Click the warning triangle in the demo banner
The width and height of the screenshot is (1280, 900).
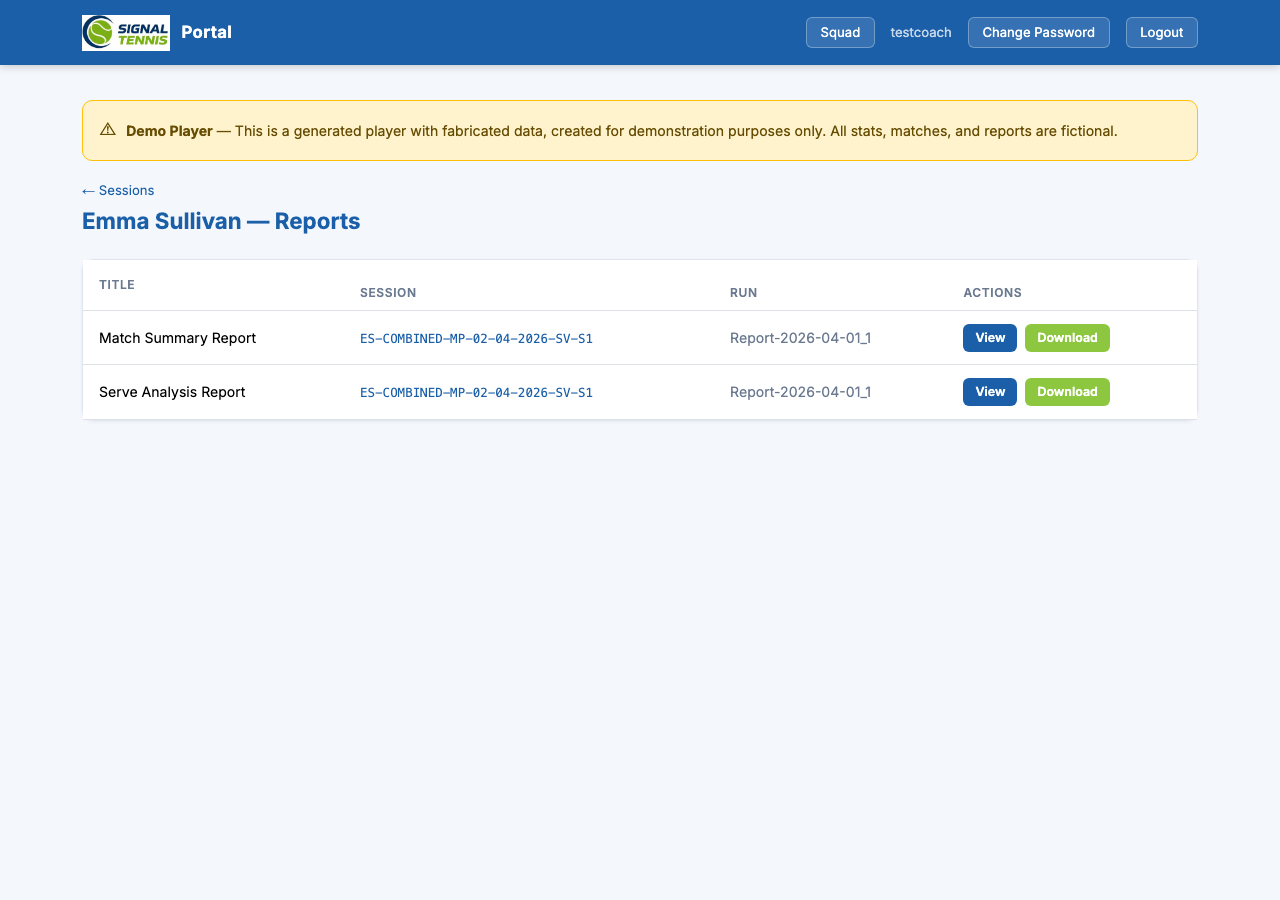tap(107, 129)
